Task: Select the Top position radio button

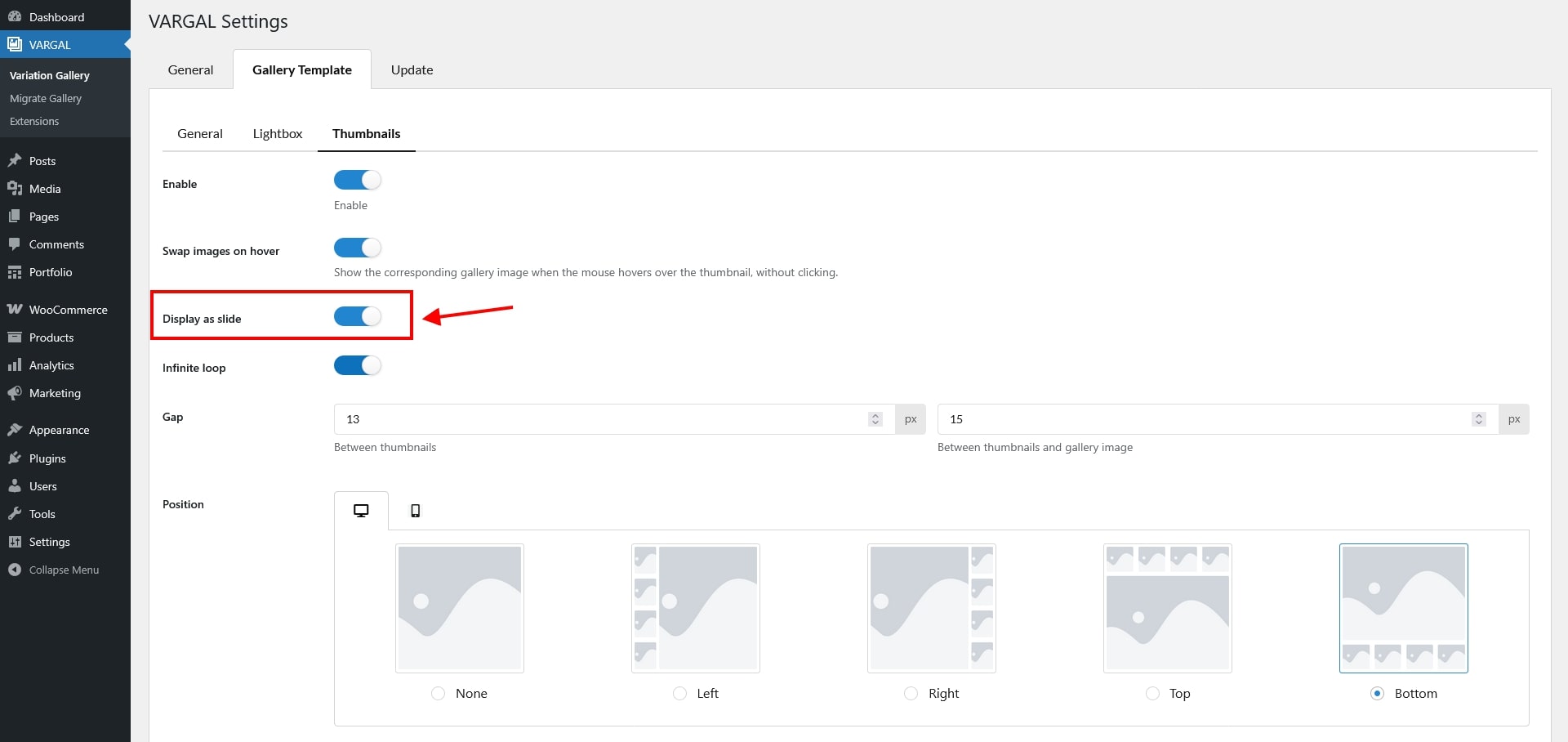Action: tap(1152, 694)
